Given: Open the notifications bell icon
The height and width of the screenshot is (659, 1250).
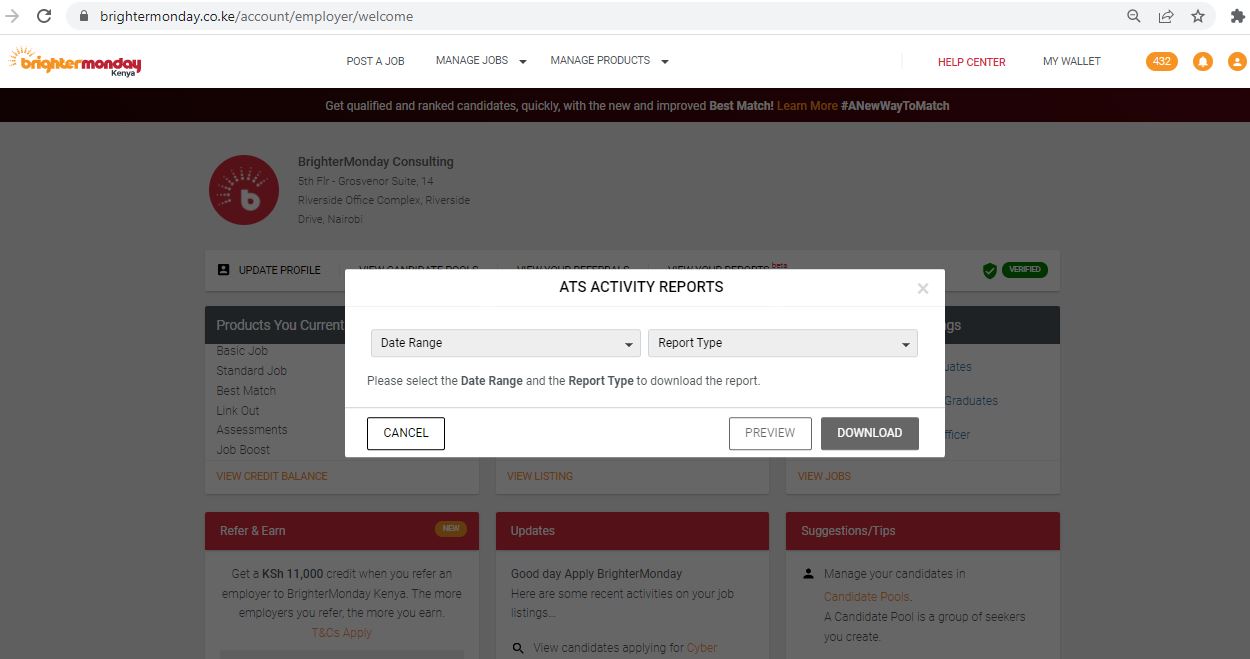Looking at the screenshot, I should coord(1203,62).
